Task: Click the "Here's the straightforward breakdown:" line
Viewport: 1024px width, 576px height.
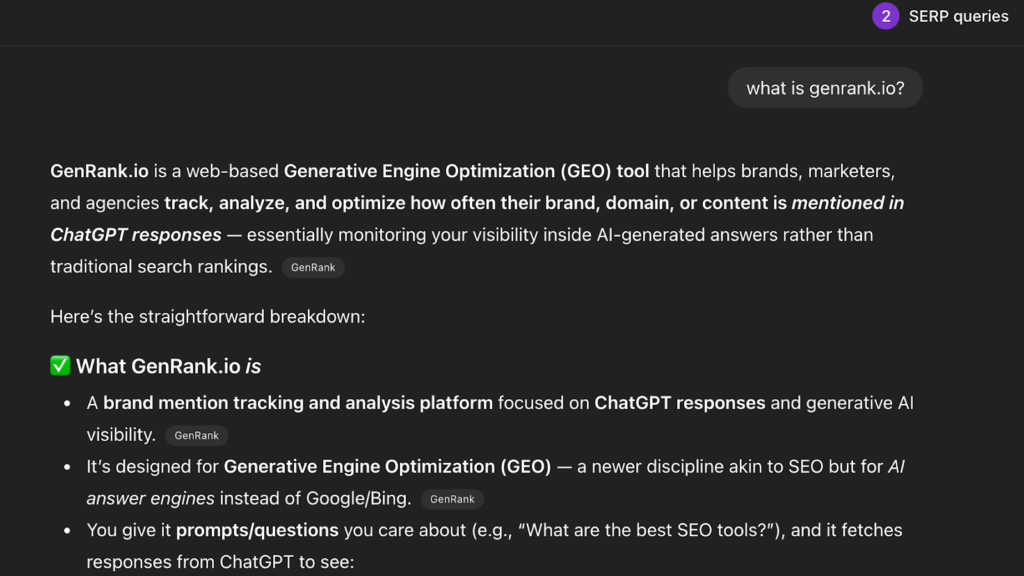Action: click(x=207, y=317)
